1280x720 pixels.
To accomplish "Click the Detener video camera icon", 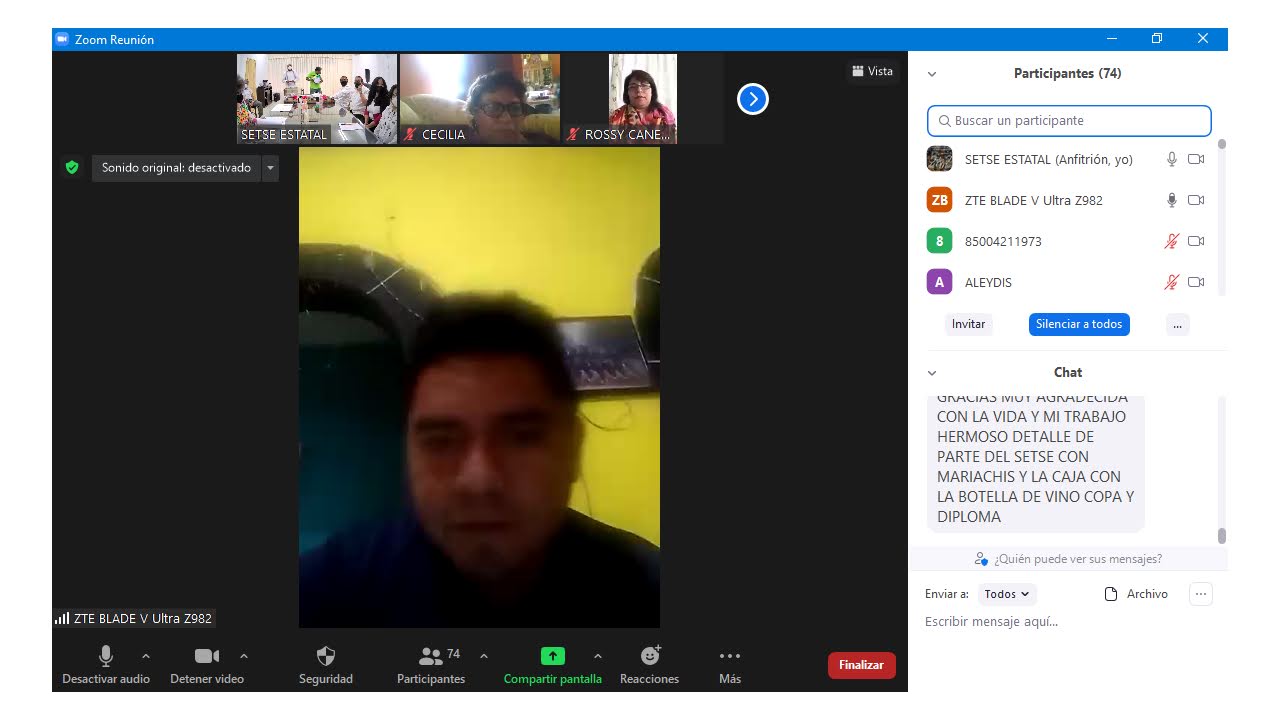I will (207, 656).
